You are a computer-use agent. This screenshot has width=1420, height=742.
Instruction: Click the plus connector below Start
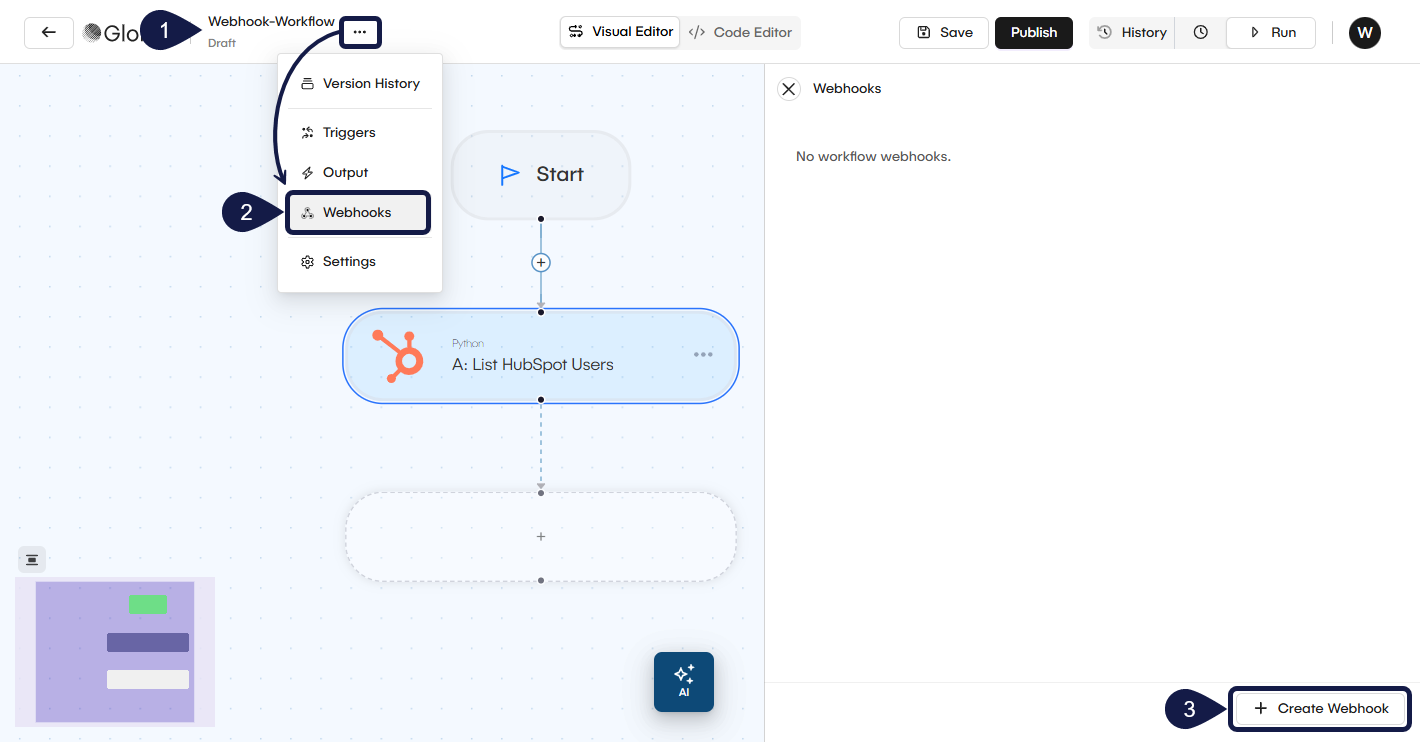coord(541,262)
